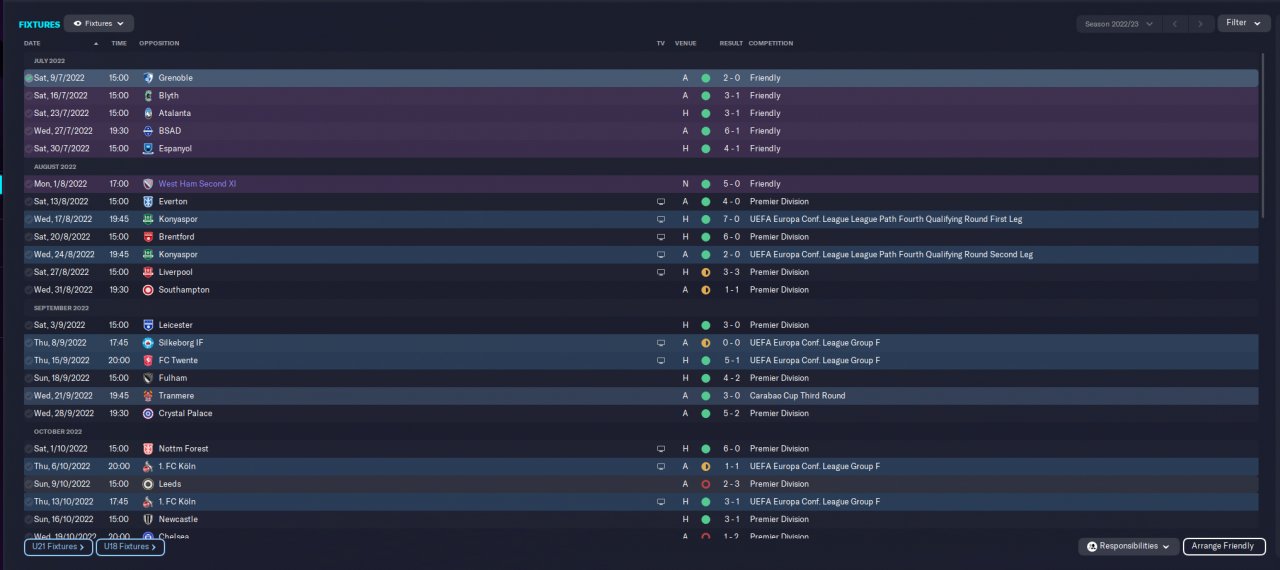The width and height of the screenshot is (1280, 570).
Task: Click the Grenoble club badge icon
Action: click(148, 78)
